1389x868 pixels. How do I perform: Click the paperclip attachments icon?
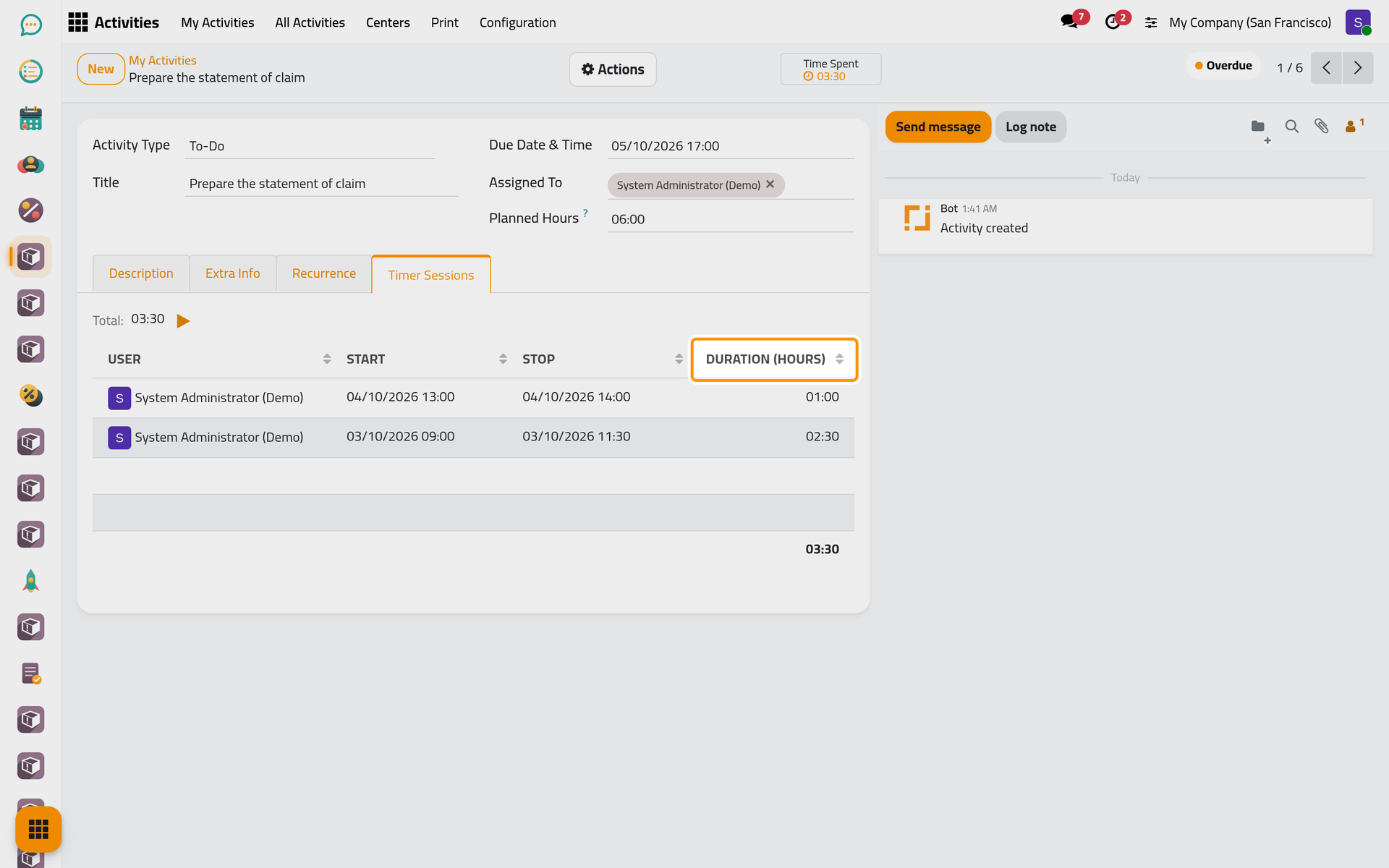point(1322,127)
